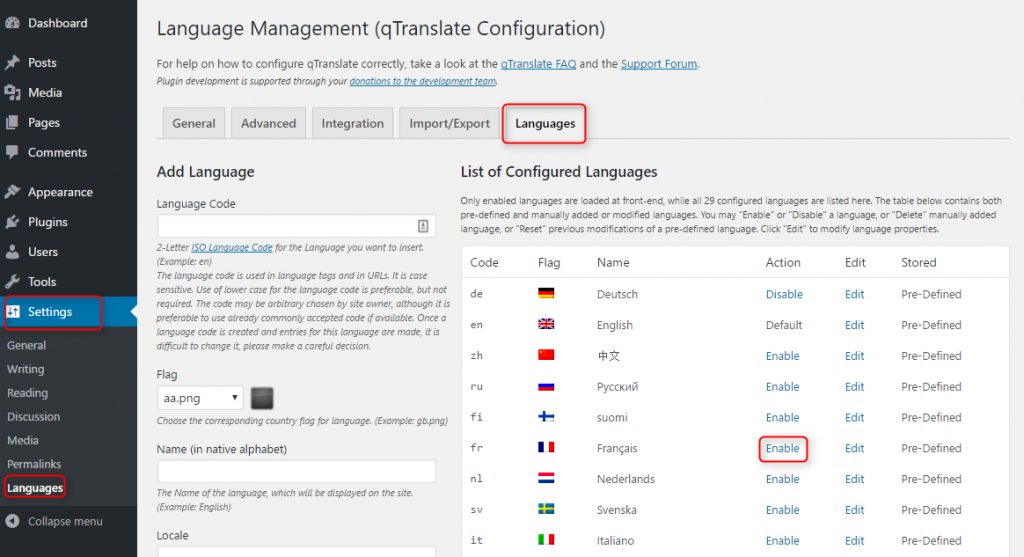Click the German flag icon
Viewport: 1024px width, 557px height.
(x=546, y=293)
